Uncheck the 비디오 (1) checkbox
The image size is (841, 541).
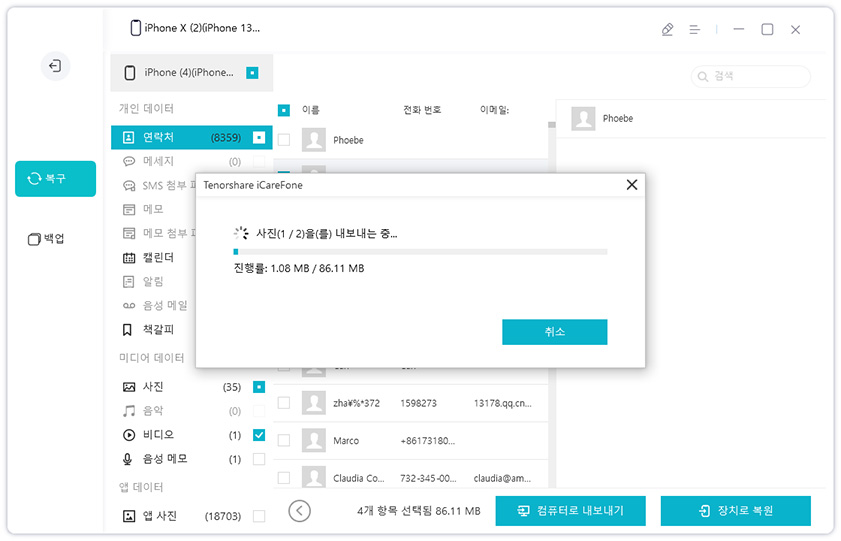tap(259, 435)
